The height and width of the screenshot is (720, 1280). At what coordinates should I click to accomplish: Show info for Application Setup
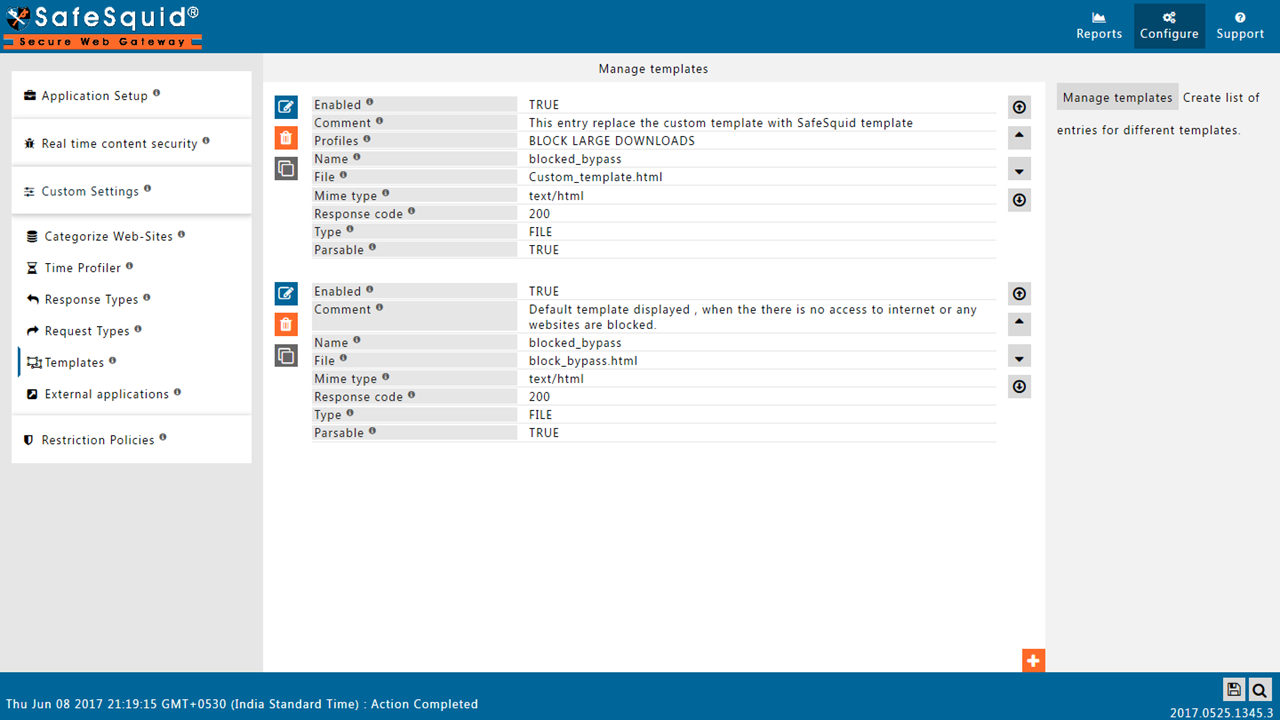click(157, 93)
